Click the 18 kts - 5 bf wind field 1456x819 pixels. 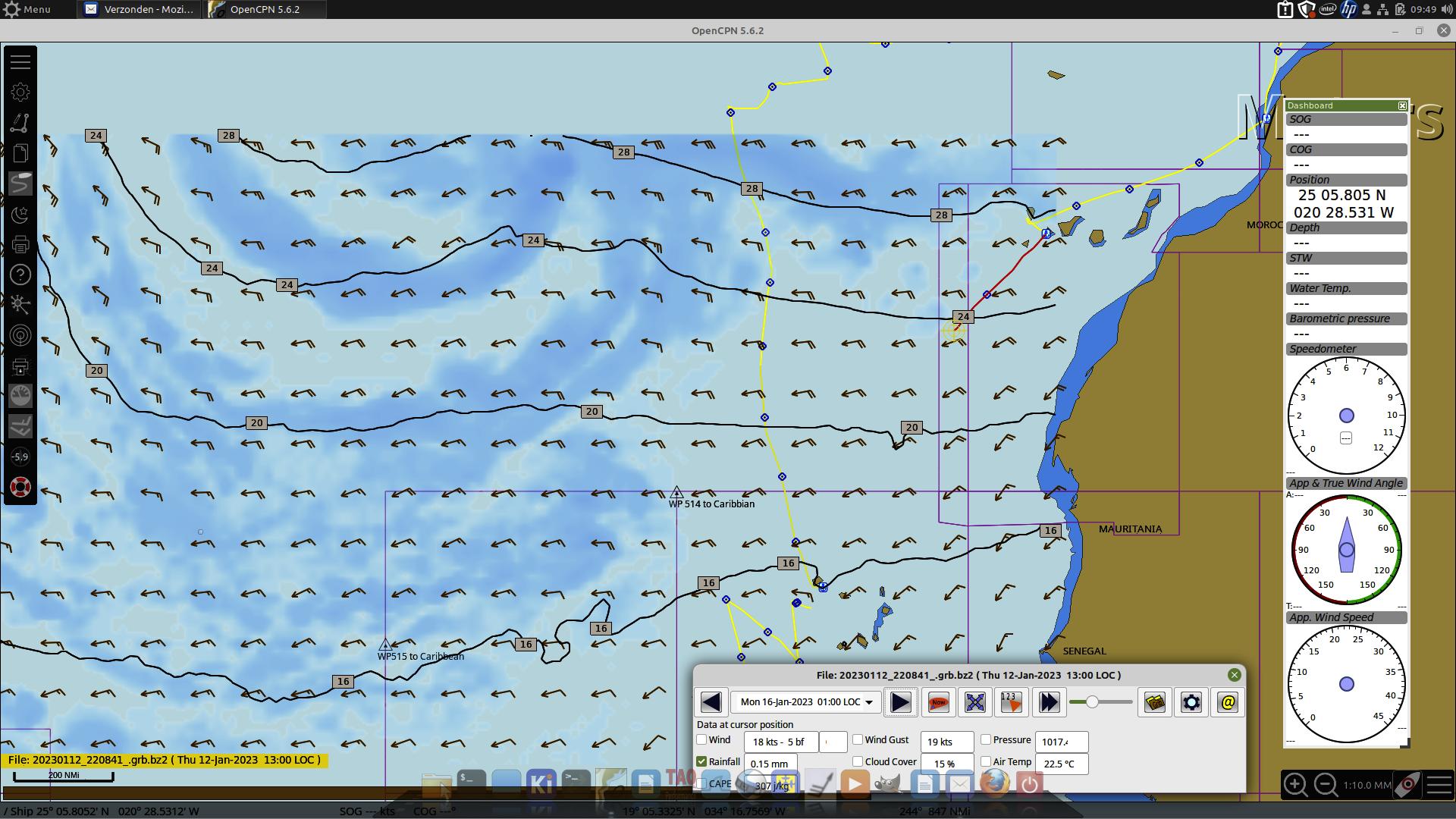click(781, 742)
